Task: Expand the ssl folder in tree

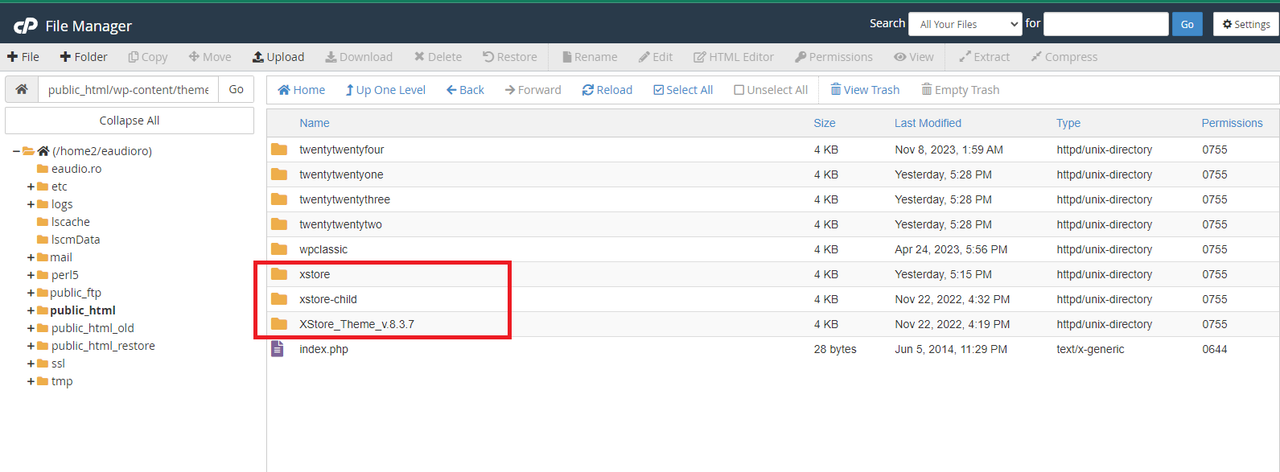Action: click(x=30, y=364)
